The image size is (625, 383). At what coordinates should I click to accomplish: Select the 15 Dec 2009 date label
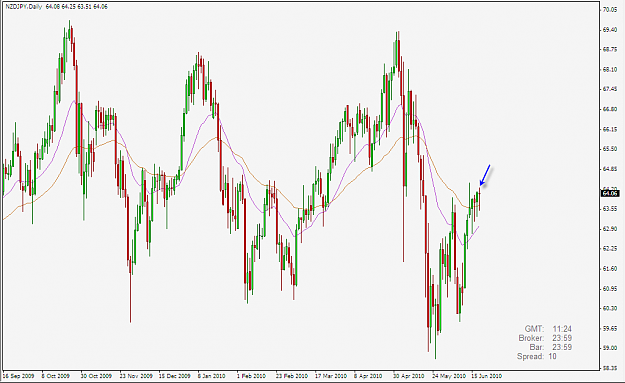pos(175,376)
